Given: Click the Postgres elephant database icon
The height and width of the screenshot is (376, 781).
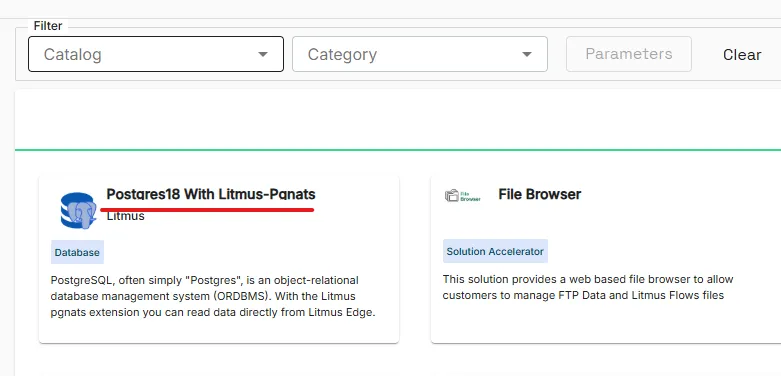Looking at the screenshot, I should pos(78,211).
